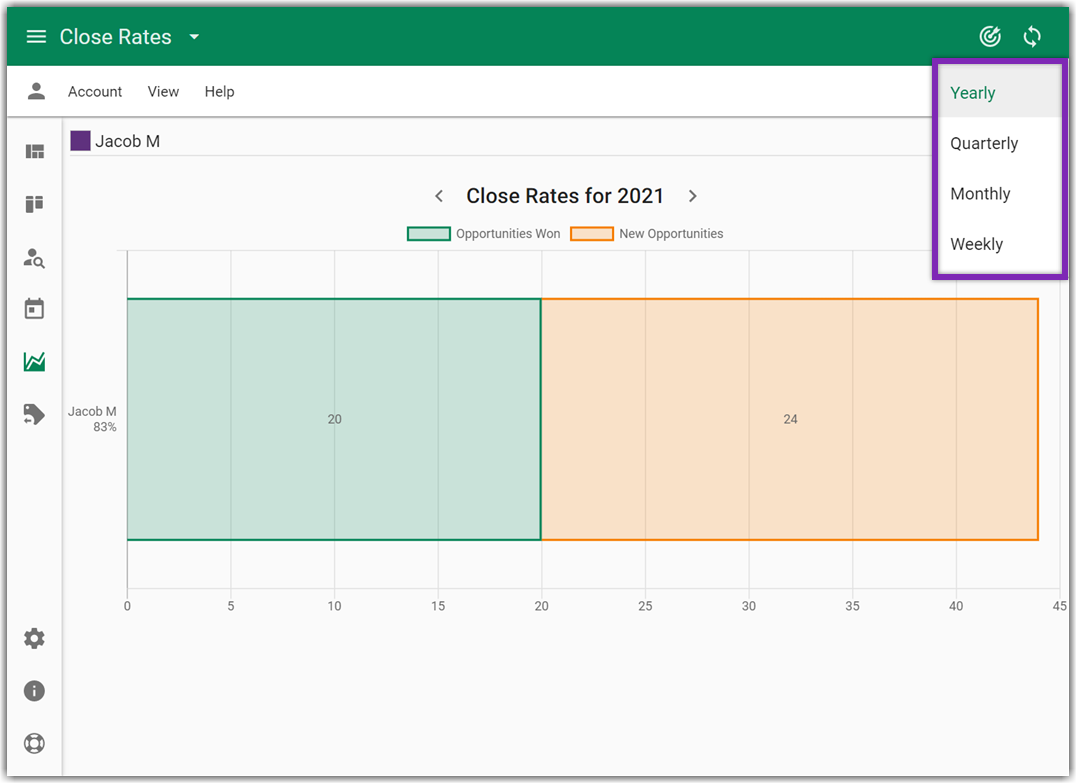
Task: Expand the Close Rates title dropdown
Action: click(193, 36)
